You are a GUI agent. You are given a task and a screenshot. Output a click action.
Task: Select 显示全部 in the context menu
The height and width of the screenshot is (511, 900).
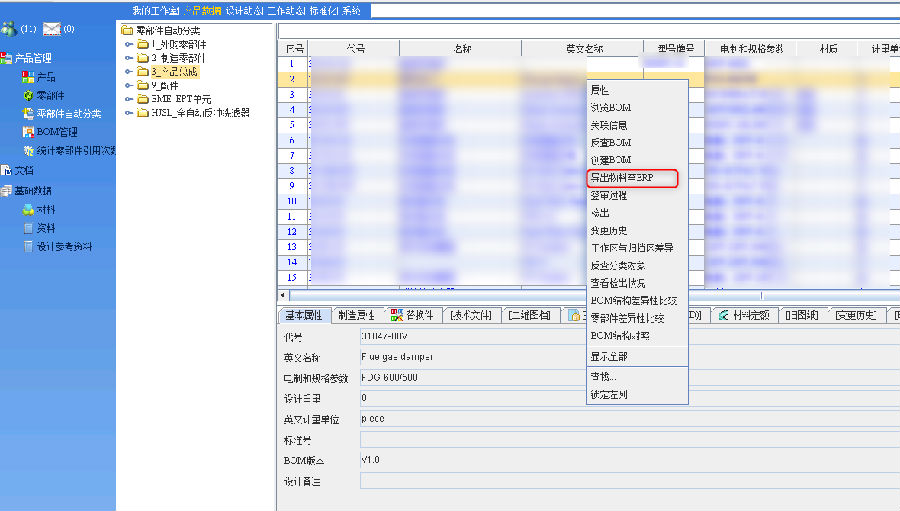[609, 357]
